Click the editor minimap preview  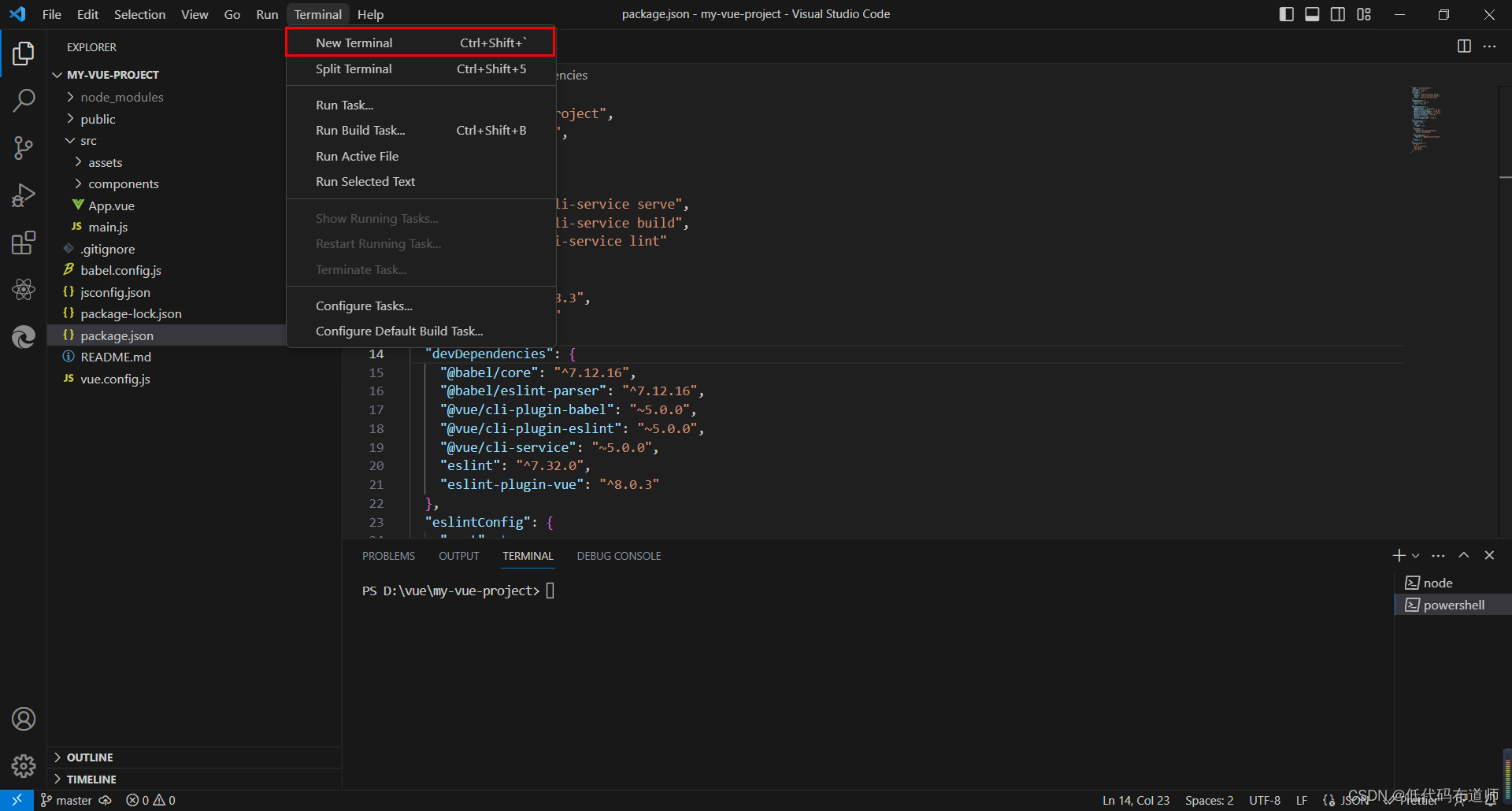pos(1426,120)
